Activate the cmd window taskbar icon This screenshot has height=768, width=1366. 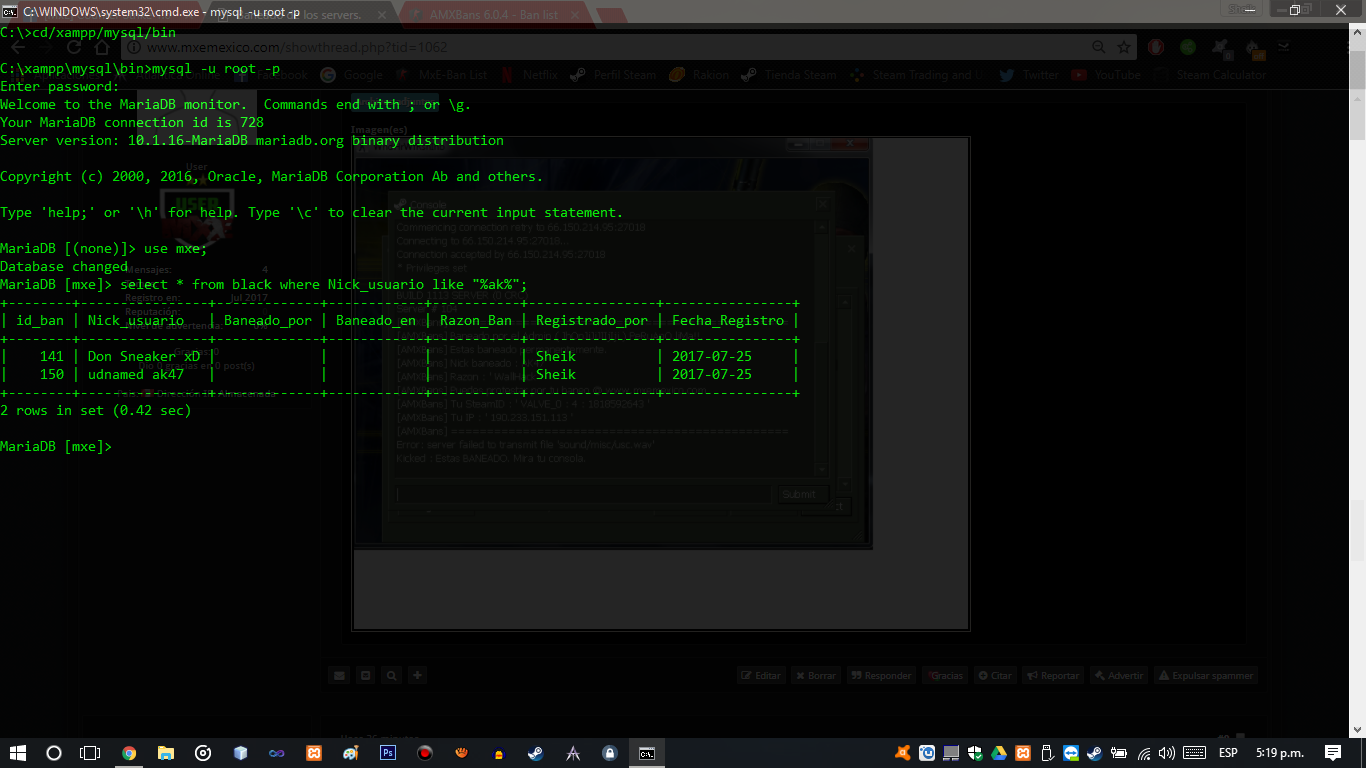pyautogui.click(x=647, y=753)
